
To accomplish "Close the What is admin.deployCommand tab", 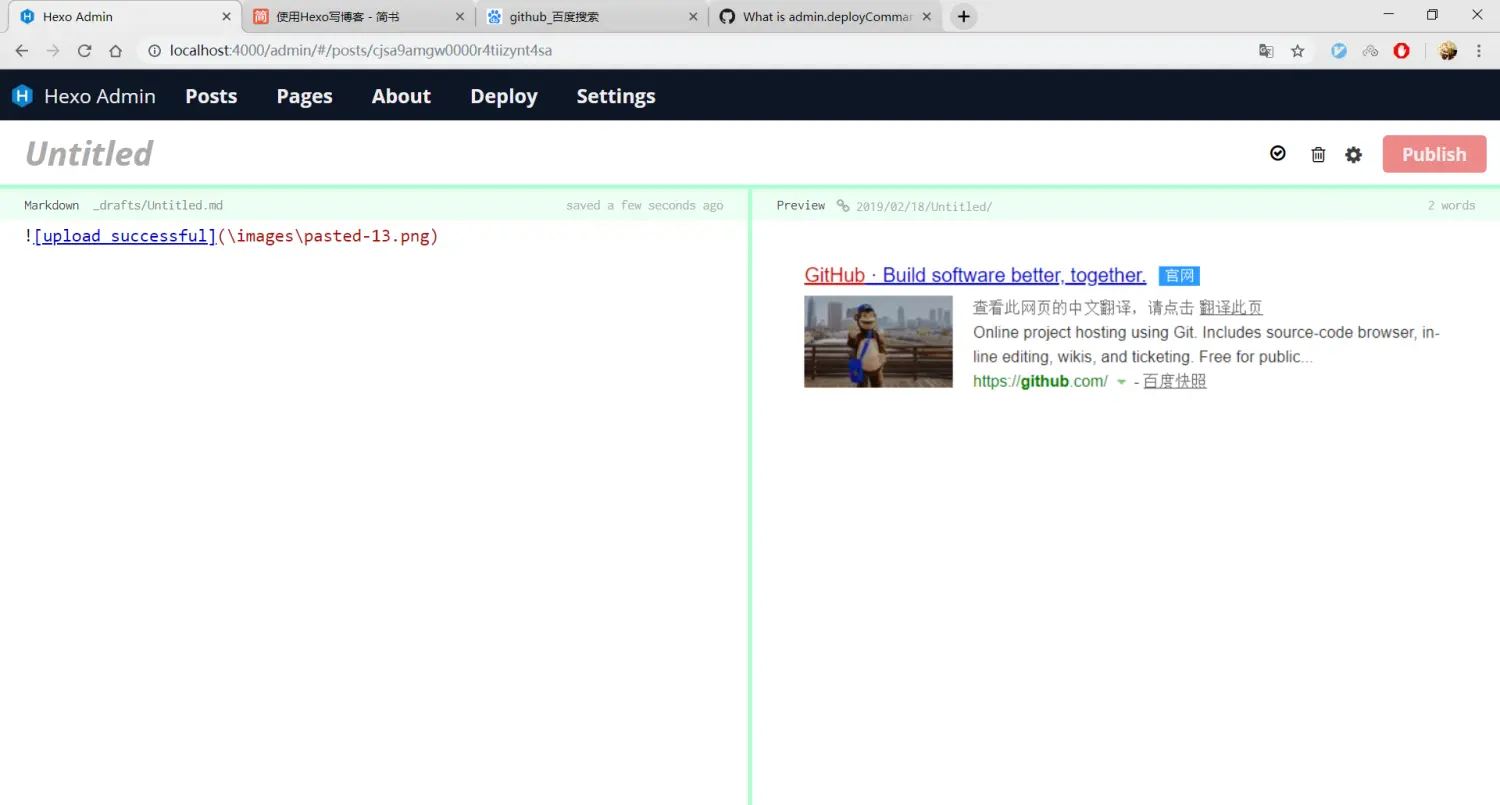I will (927, 17).
